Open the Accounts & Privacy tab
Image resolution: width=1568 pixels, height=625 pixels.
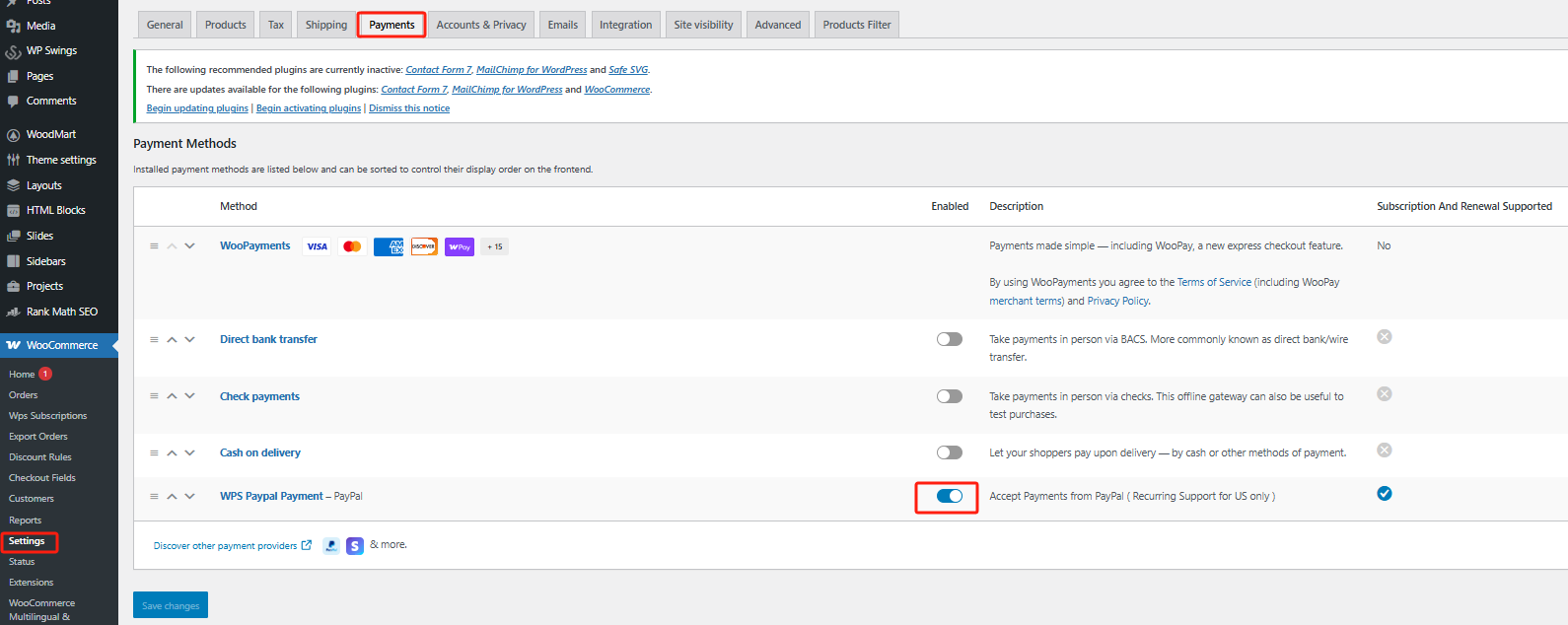tap(481, 25)
